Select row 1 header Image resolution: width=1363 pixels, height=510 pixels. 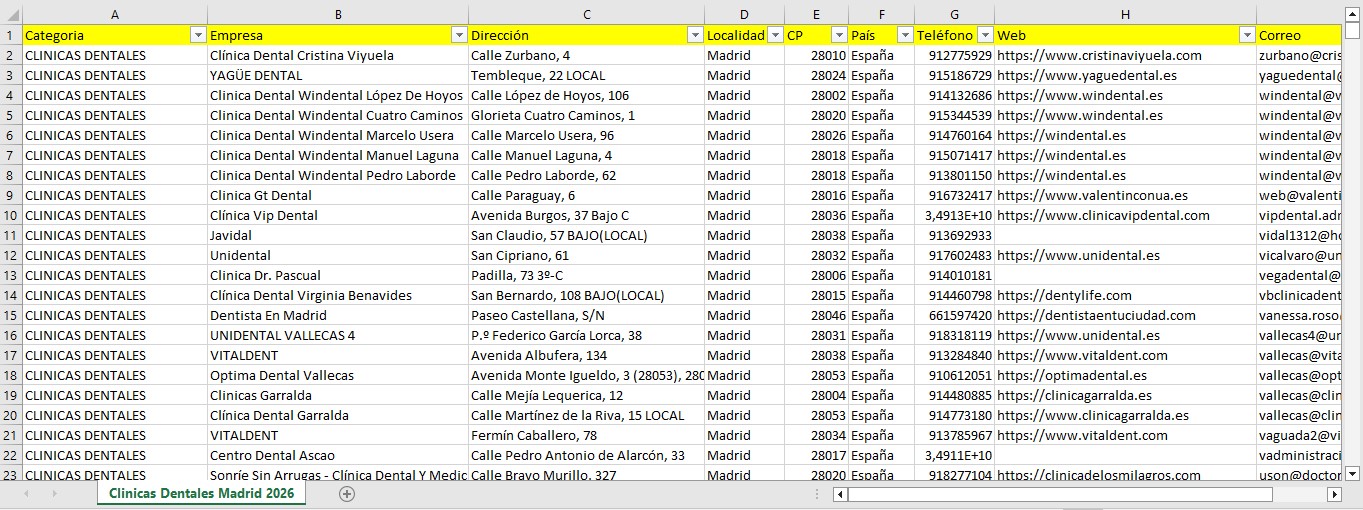point(11,35)
